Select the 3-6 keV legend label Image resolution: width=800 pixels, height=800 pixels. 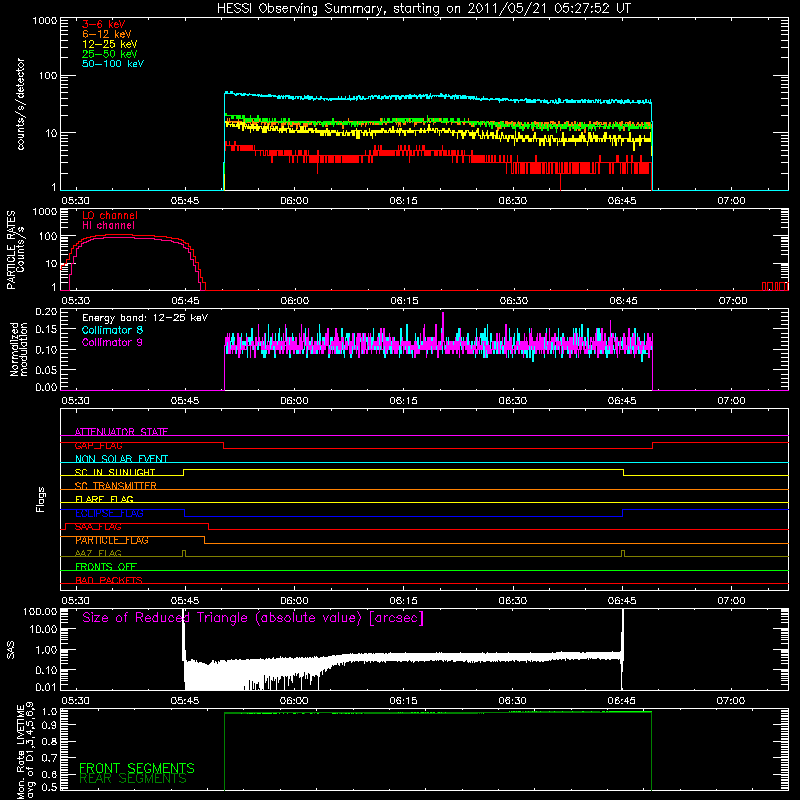point(104,24)
